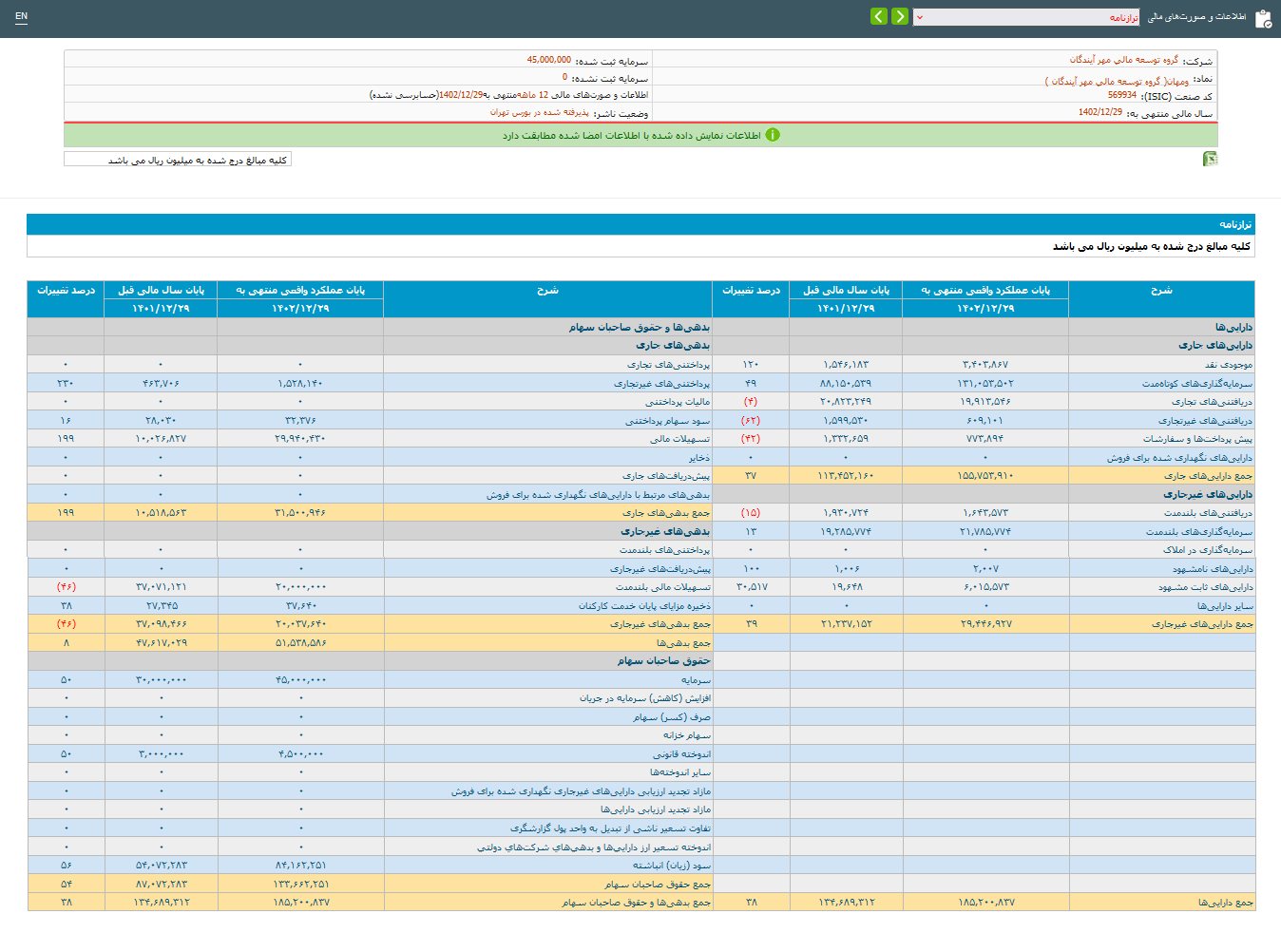Click the green info icon in notice bar
The width and height of the screenshot is (1281, 952).
(773, 135)
